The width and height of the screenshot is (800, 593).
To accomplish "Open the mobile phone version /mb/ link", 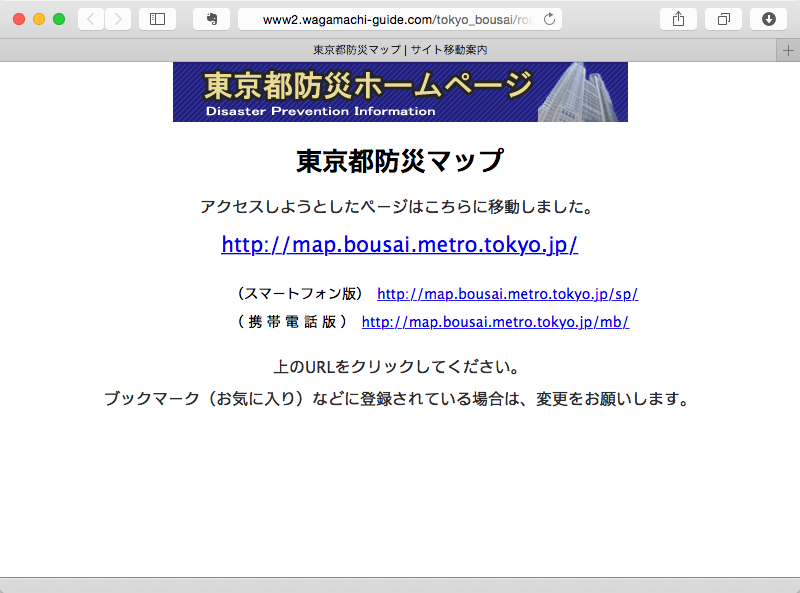I will pos(495,322).
